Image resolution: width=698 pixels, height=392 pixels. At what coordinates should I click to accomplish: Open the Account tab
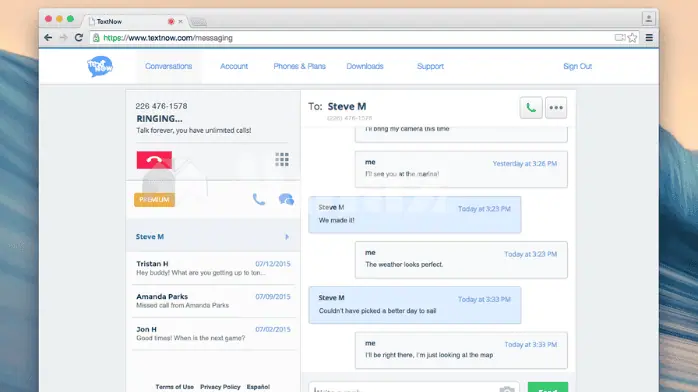pyautogui.click(x=234, y=66)
